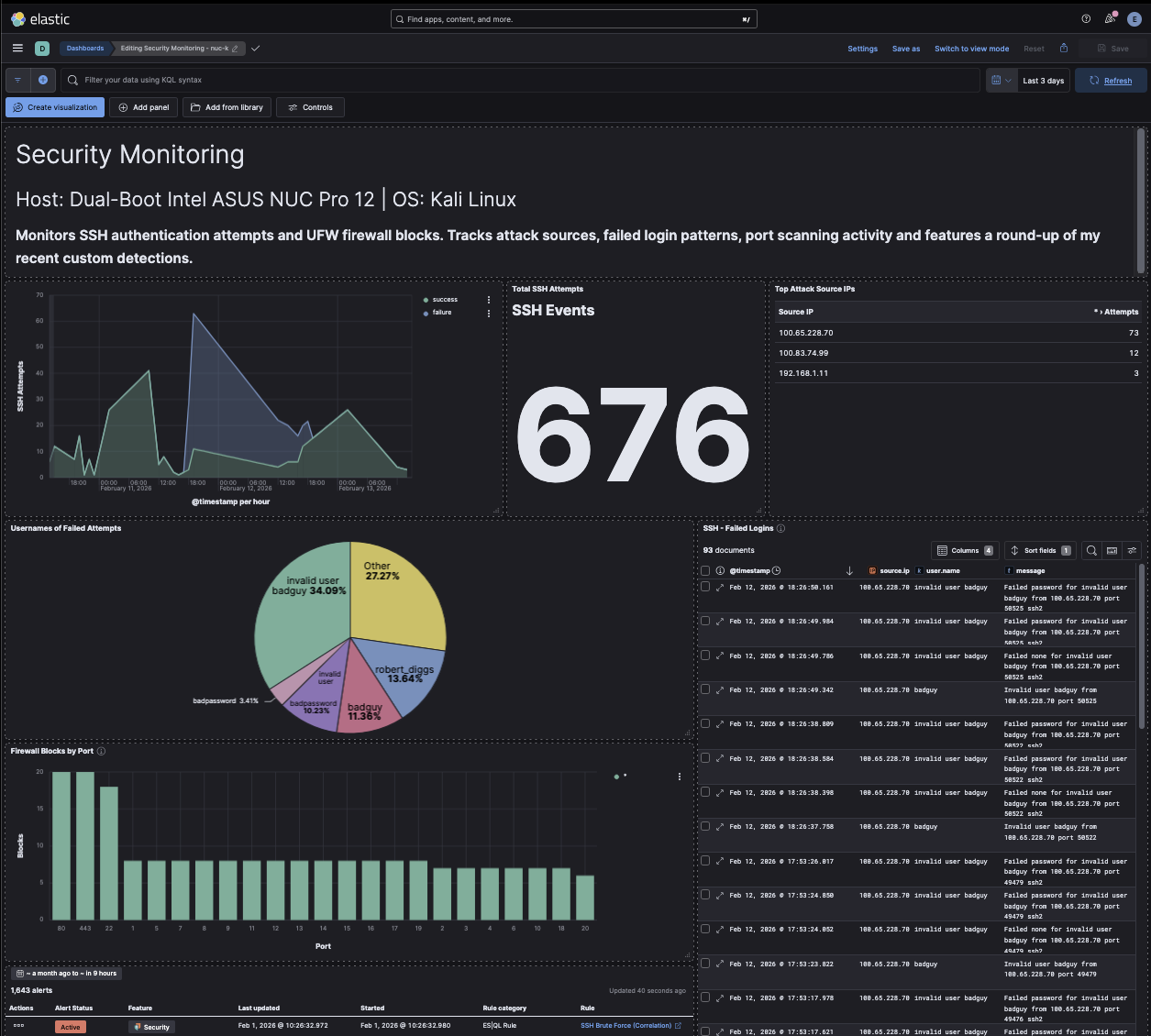Open the Sort fields dropdown

point(1038,550)
